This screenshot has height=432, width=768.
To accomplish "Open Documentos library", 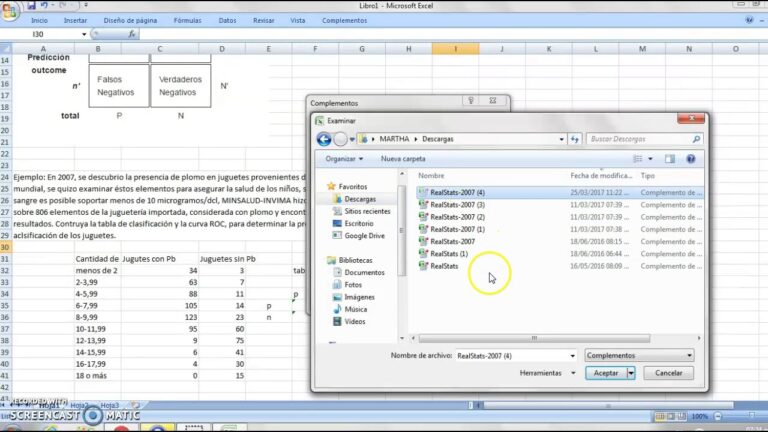I will pyautogui.click(x=359, y=272).
